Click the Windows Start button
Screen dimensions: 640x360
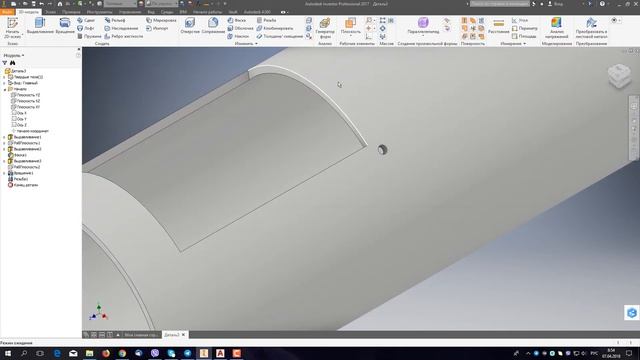7,353
